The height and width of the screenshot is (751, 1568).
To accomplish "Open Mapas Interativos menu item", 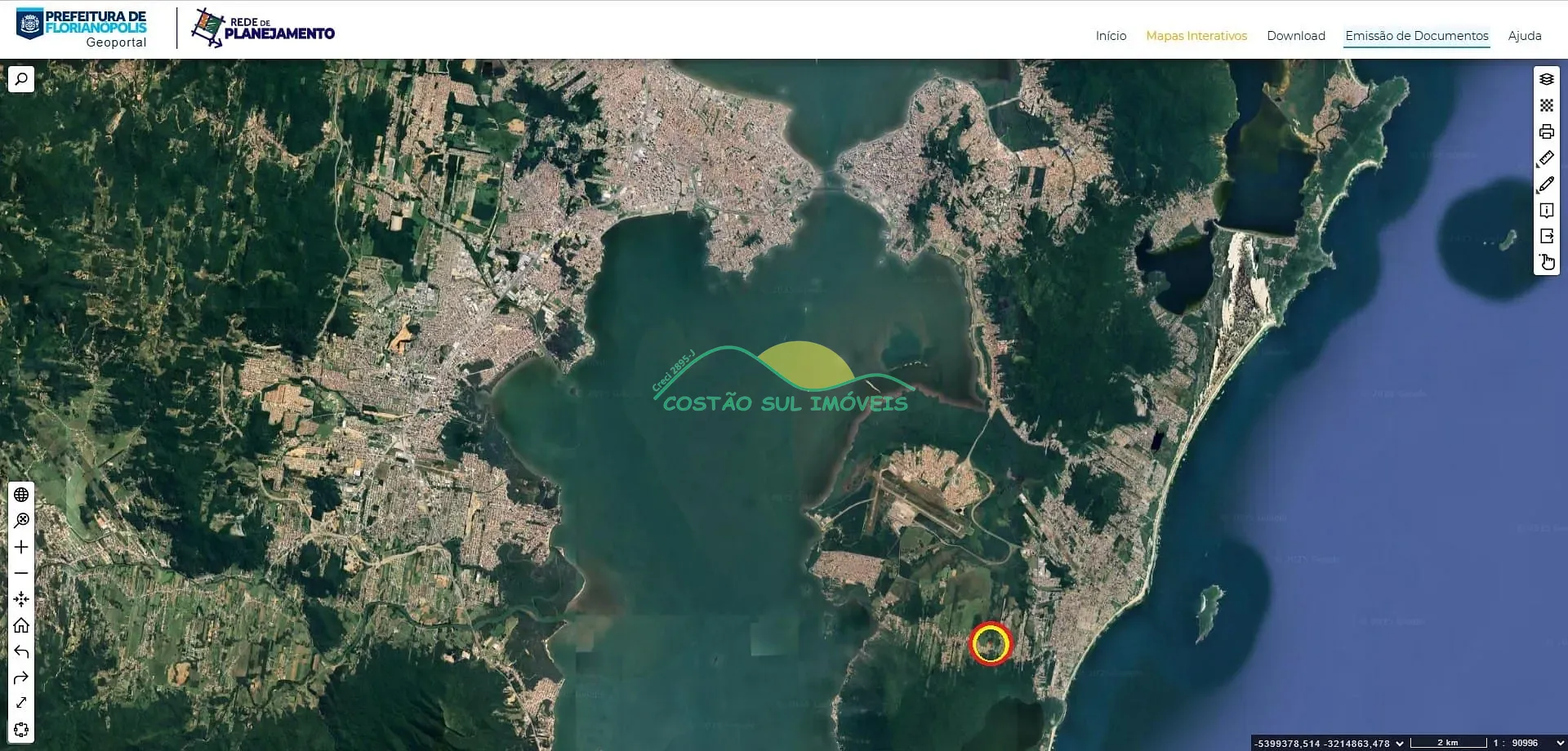I will tap(1196, 36).
